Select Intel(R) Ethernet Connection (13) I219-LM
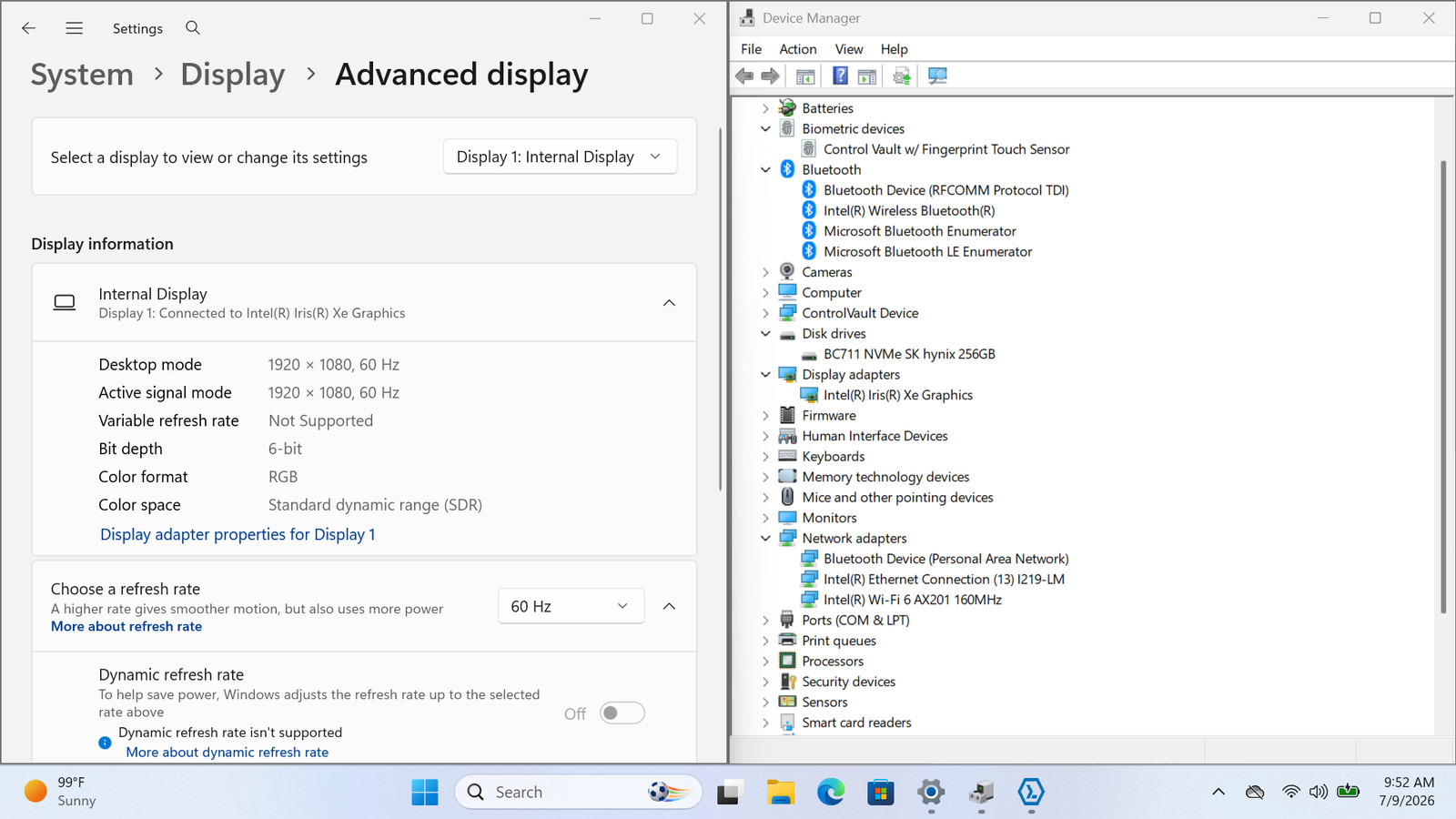 coord(944,580)
